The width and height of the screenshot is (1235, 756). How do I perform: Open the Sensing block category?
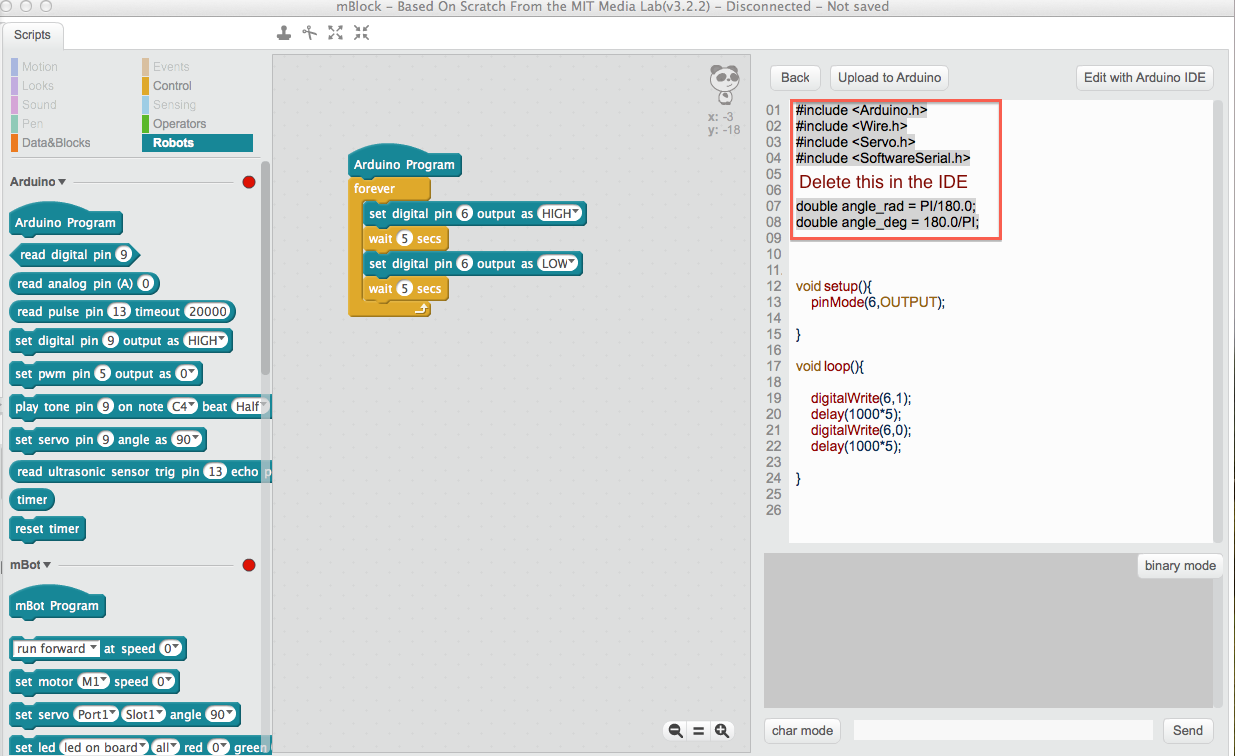174,105
